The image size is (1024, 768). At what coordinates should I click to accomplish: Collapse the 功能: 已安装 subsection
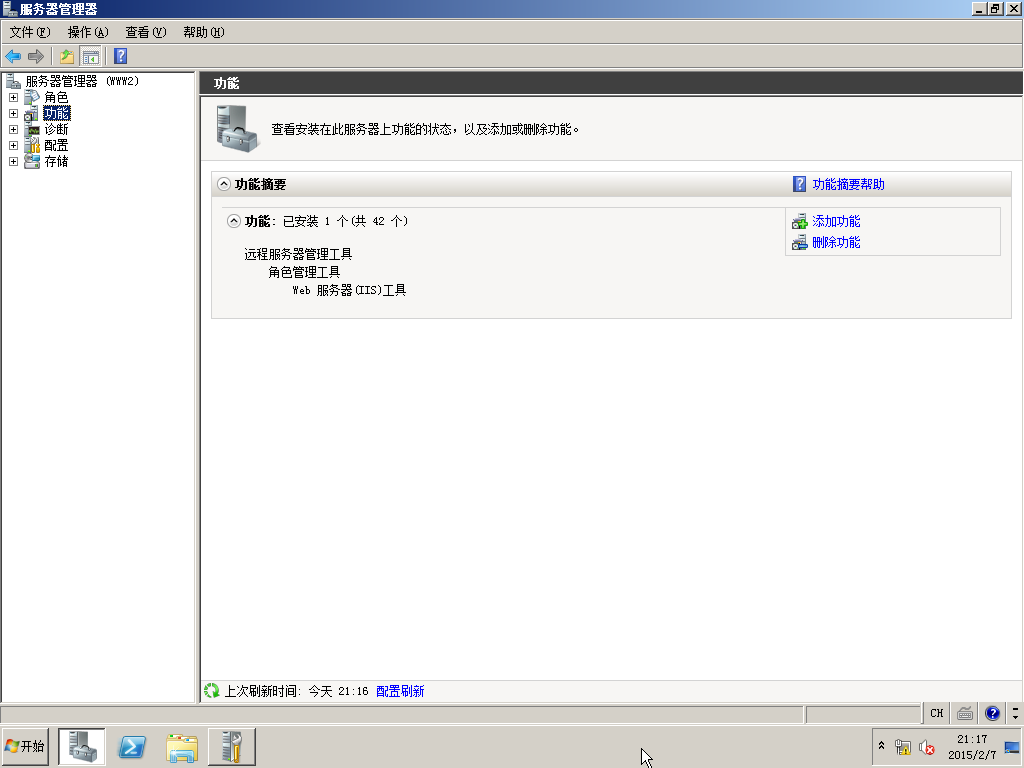[x=234, y=221]
